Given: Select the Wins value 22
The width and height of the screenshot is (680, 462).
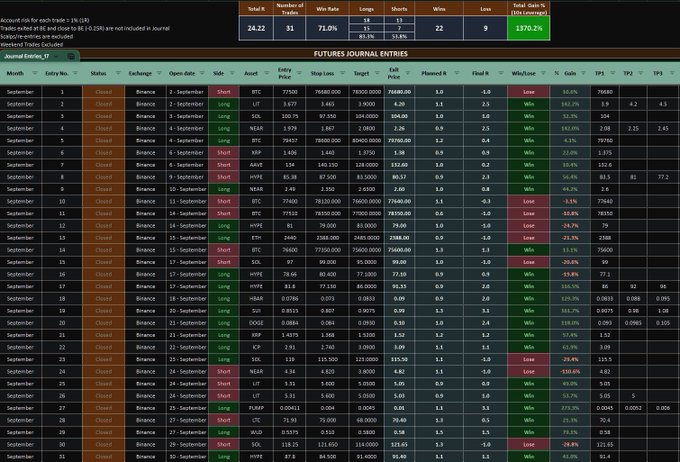Looking at the screenshot, I should (439, 28).
